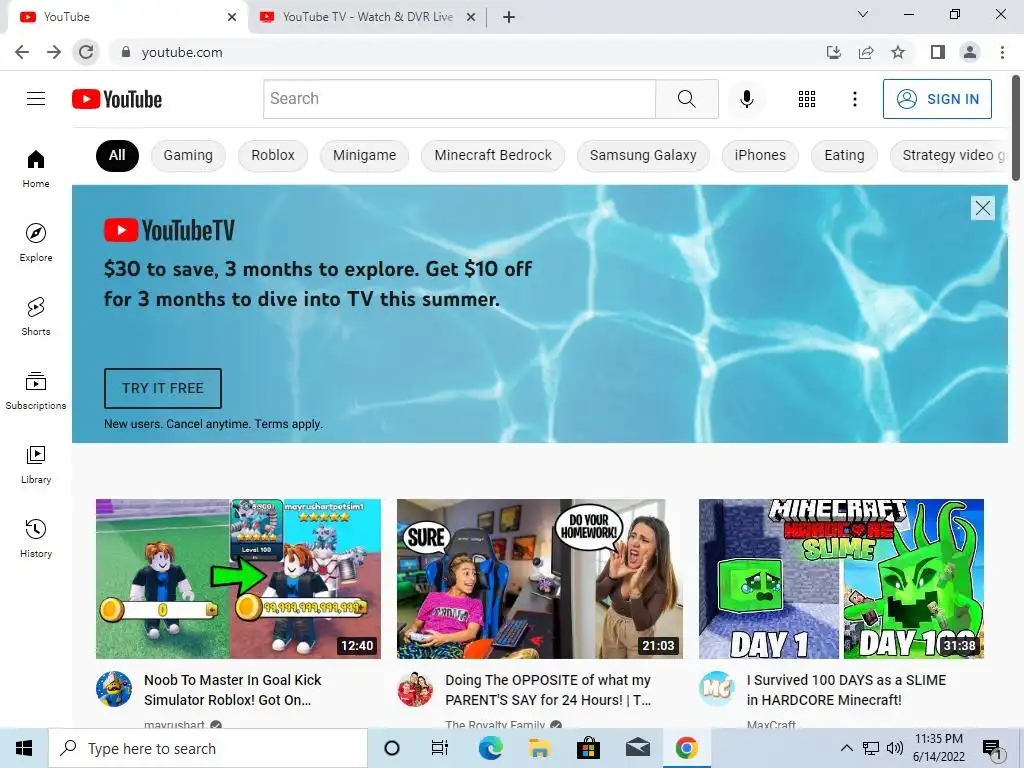Click the magnifier search button
Image resolution: width=1024 pixels, height=768 pixels.
tap(686, 99)
